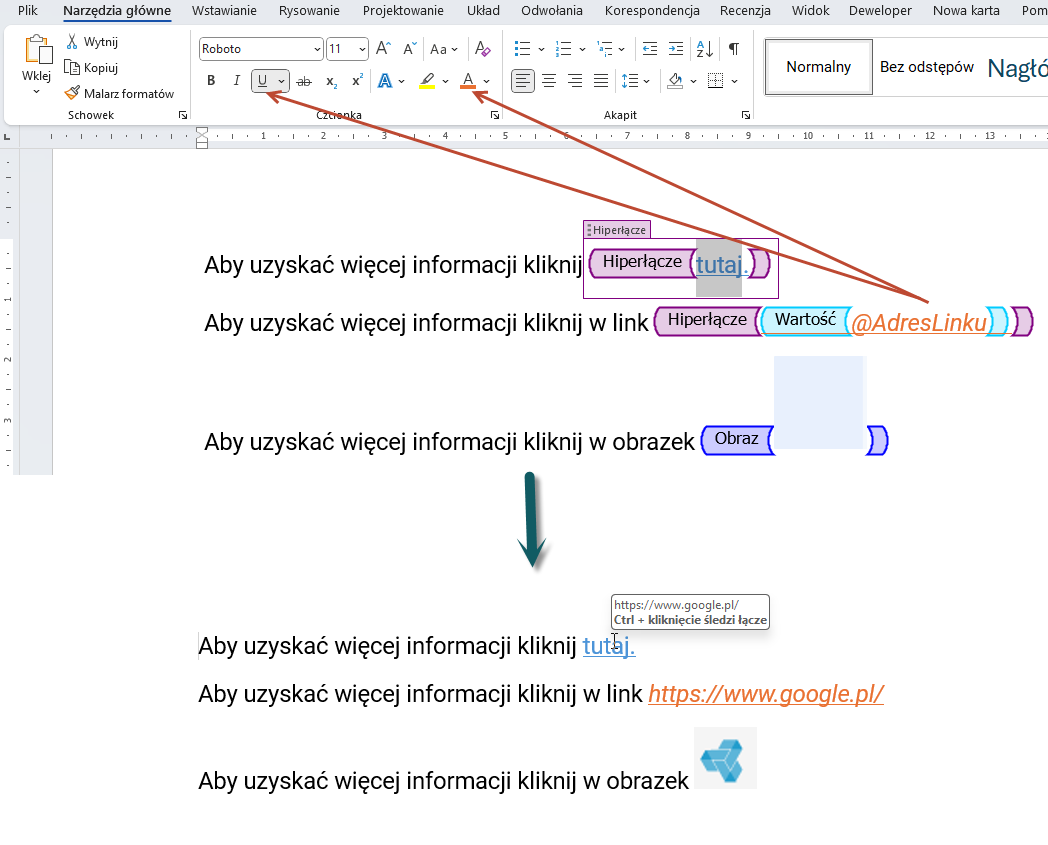
Task: Apply the orange font color
Action: click(468, 82)
